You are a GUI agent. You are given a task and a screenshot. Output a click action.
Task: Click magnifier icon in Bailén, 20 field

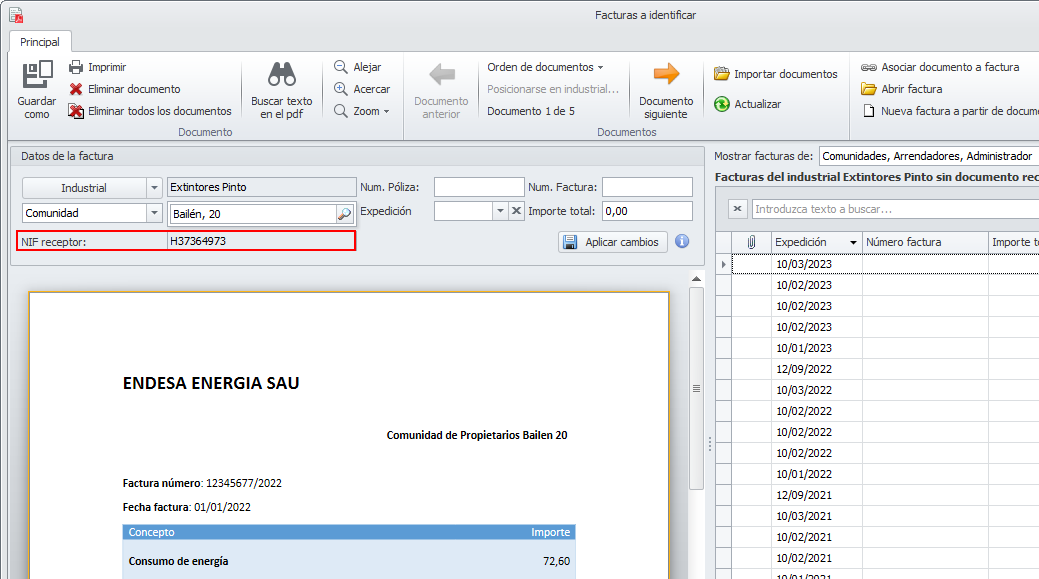pos(344,213)
